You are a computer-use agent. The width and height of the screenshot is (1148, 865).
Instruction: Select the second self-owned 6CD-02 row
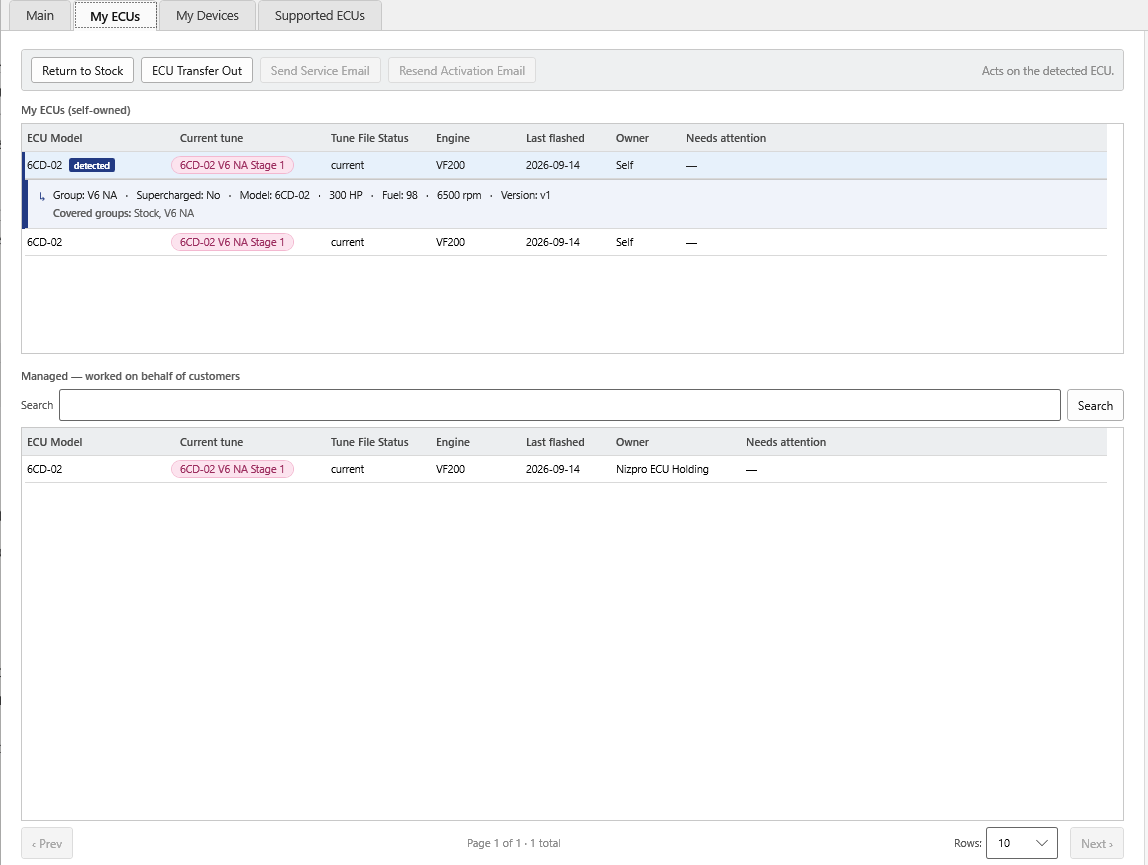point(565,242)
